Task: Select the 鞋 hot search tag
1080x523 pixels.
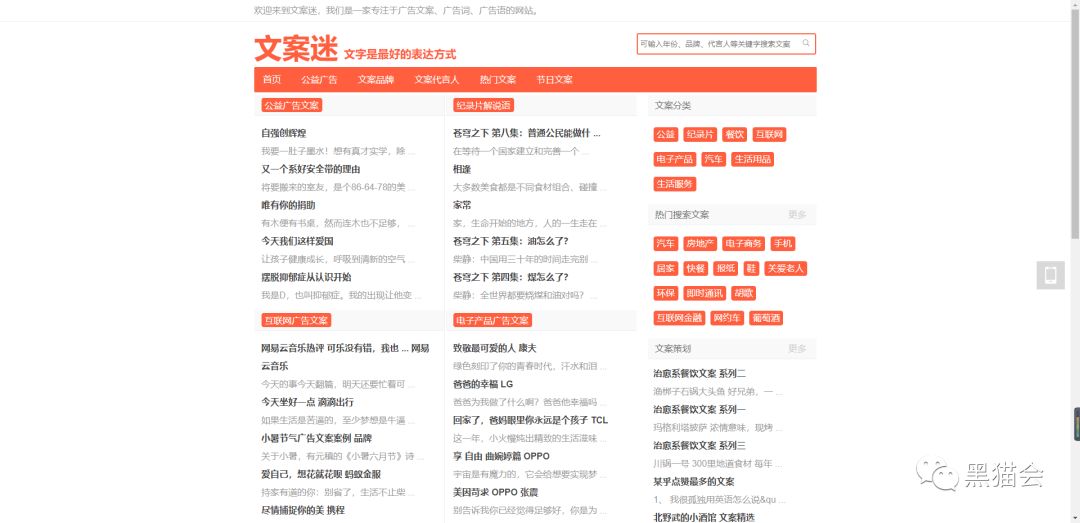Action: 751,269
